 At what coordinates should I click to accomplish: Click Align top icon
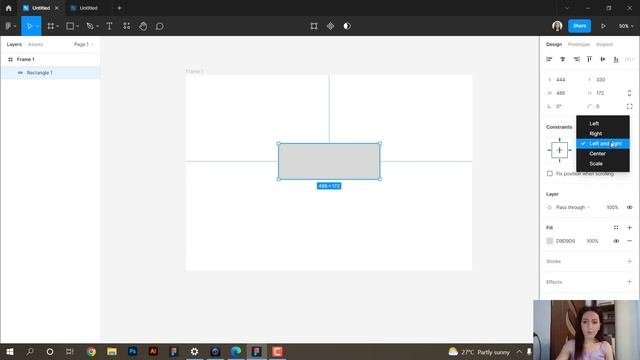[x=589, y=59]
